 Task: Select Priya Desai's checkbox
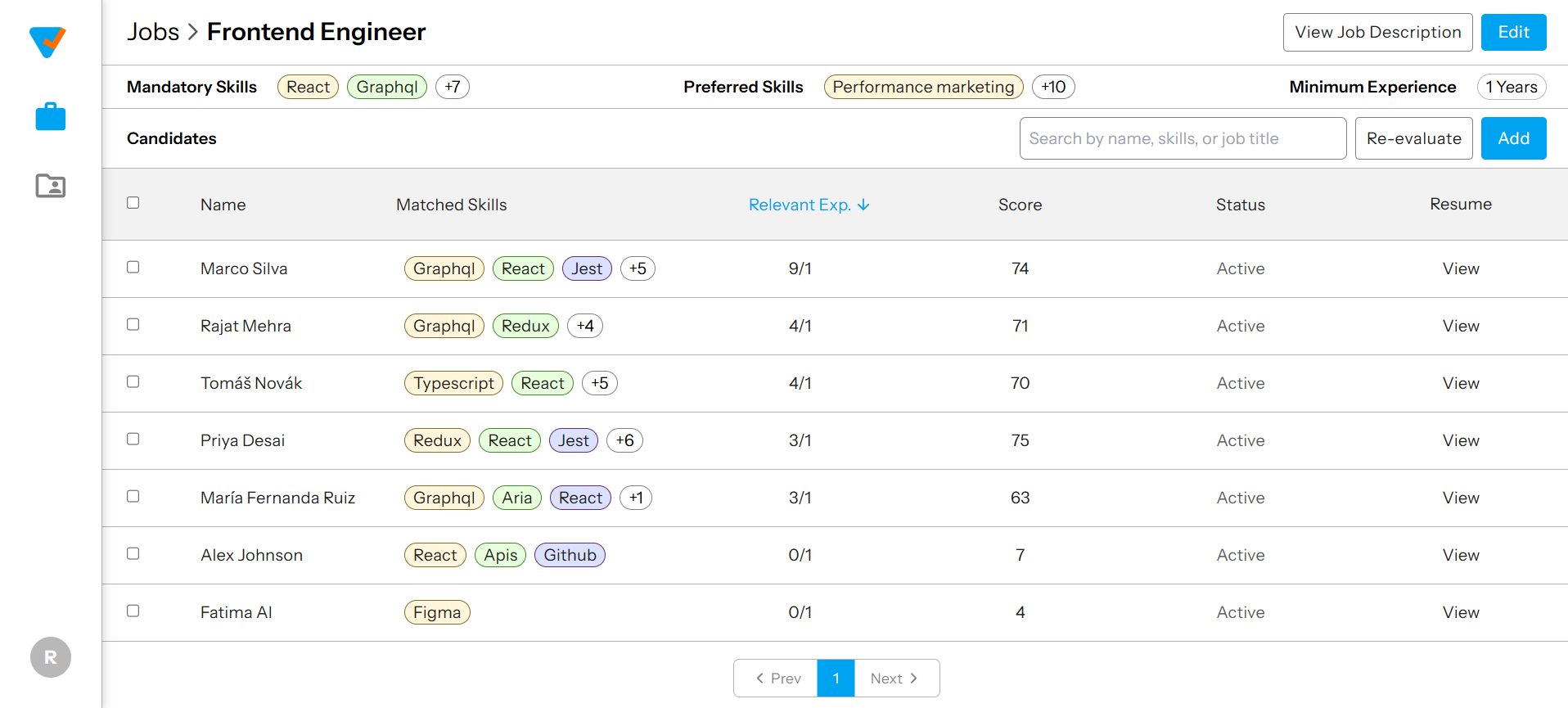[x=133, y=439]
